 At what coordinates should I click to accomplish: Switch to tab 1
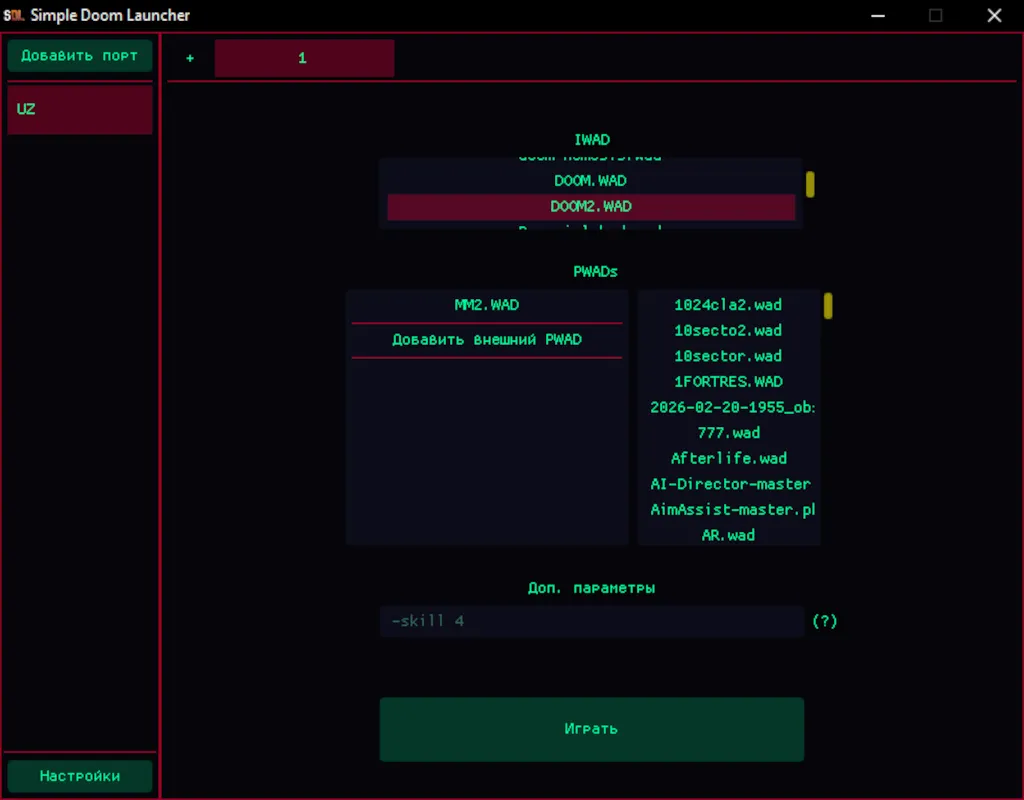[304, 58]
